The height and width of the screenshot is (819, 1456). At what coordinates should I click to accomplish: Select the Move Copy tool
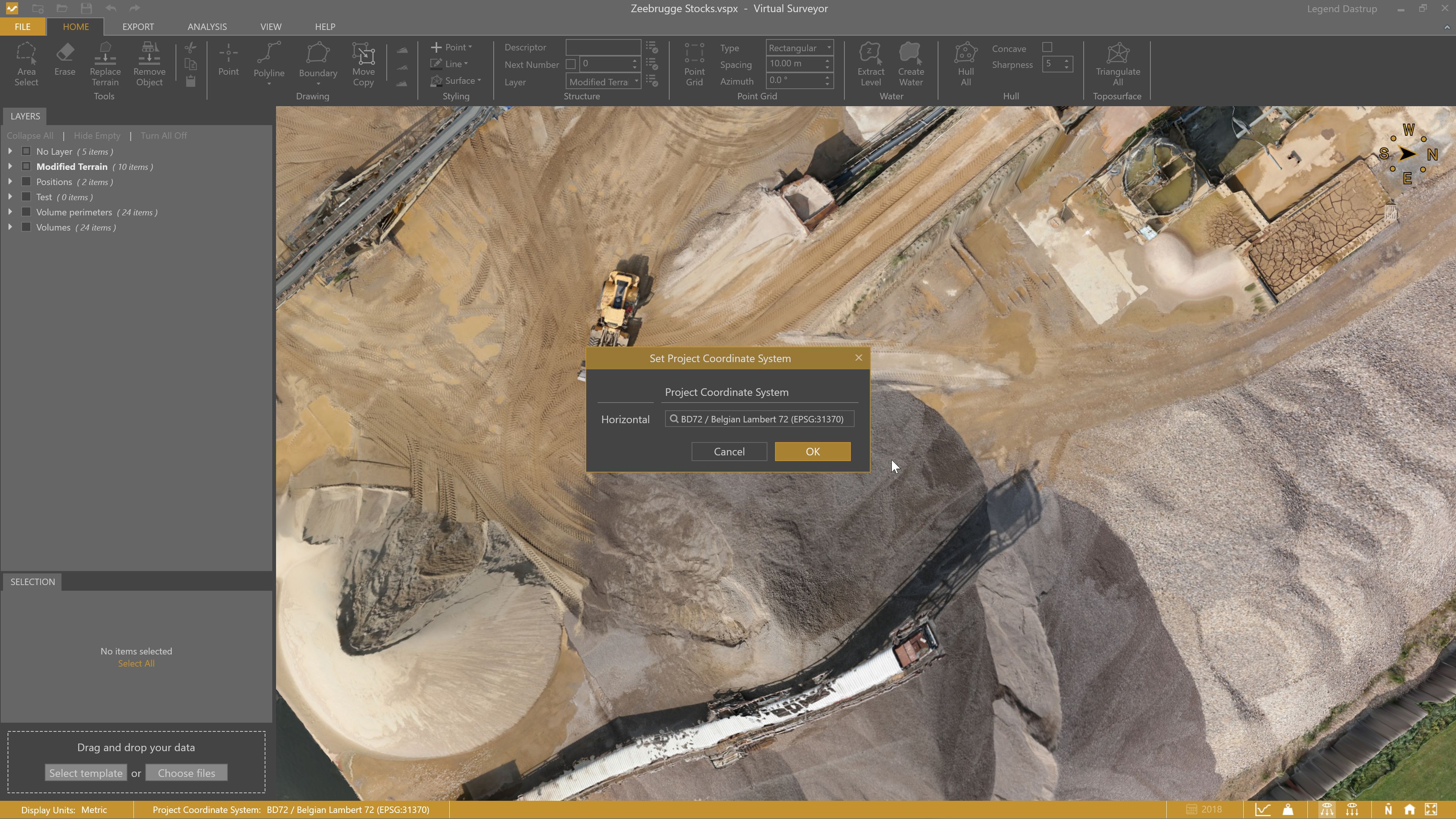[x=363, y=64]
